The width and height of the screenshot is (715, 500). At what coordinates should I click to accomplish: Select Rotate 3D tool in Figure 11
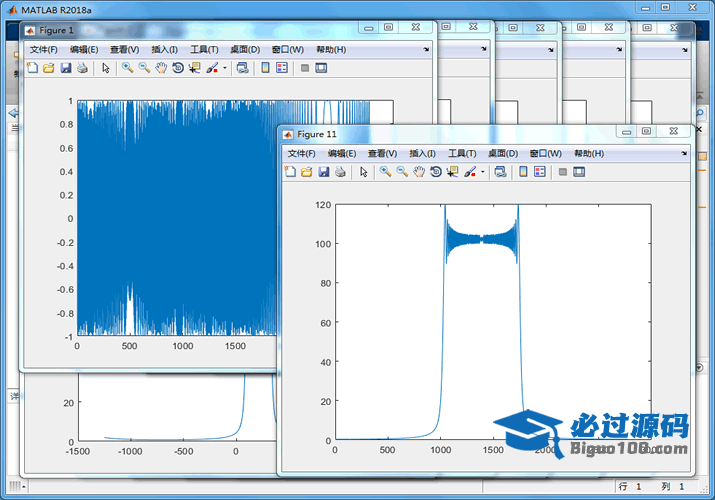(x=436, y=172)
